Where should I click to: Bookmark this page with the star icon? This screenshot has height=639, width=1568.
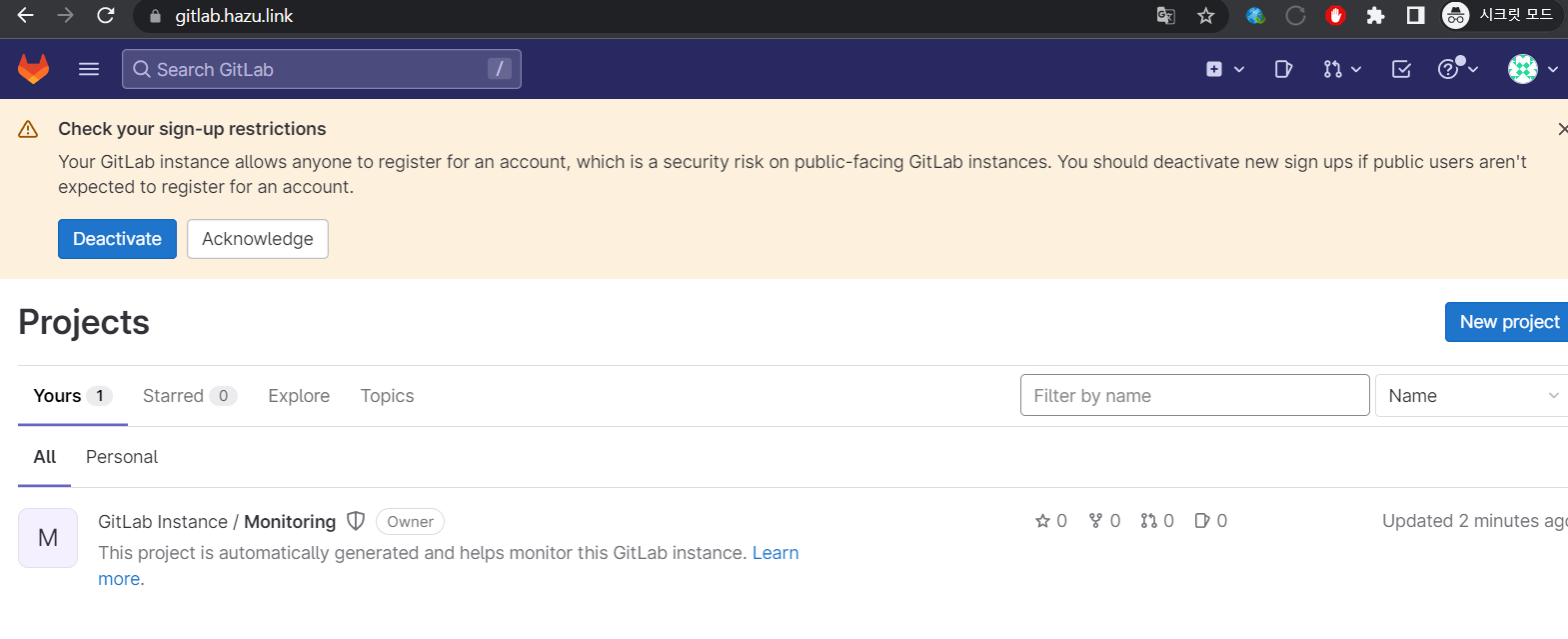pyautogui.click(x=1206, y=15)
